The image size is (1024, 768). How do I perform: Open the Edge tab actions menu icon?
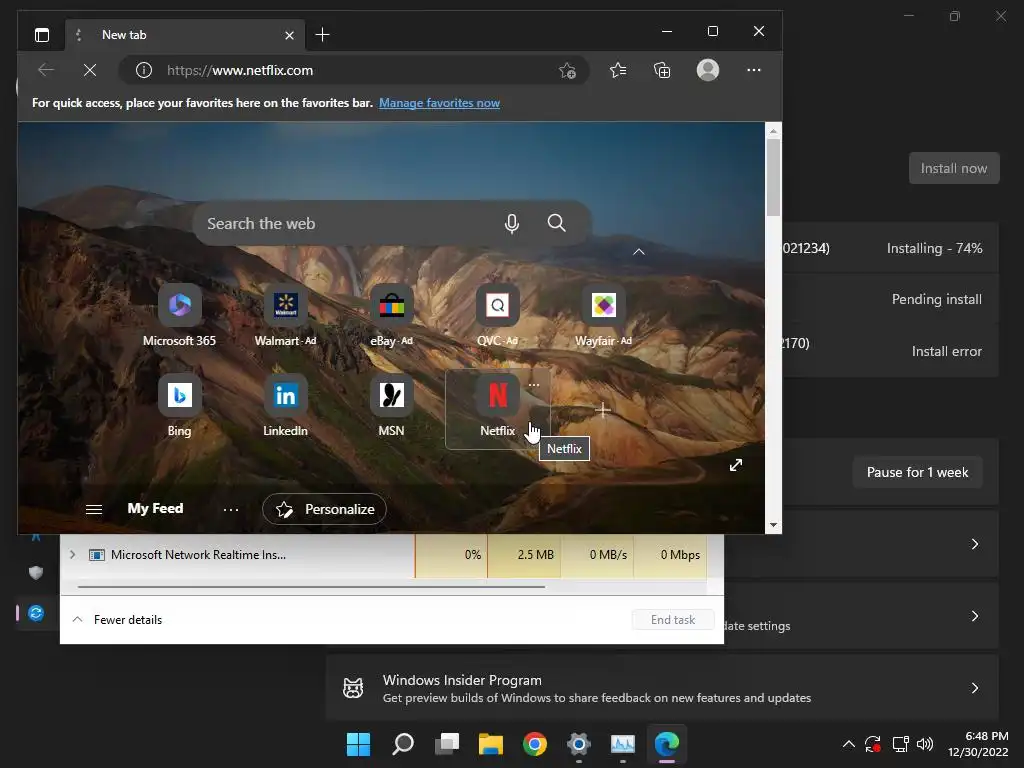tap(42, 35)
